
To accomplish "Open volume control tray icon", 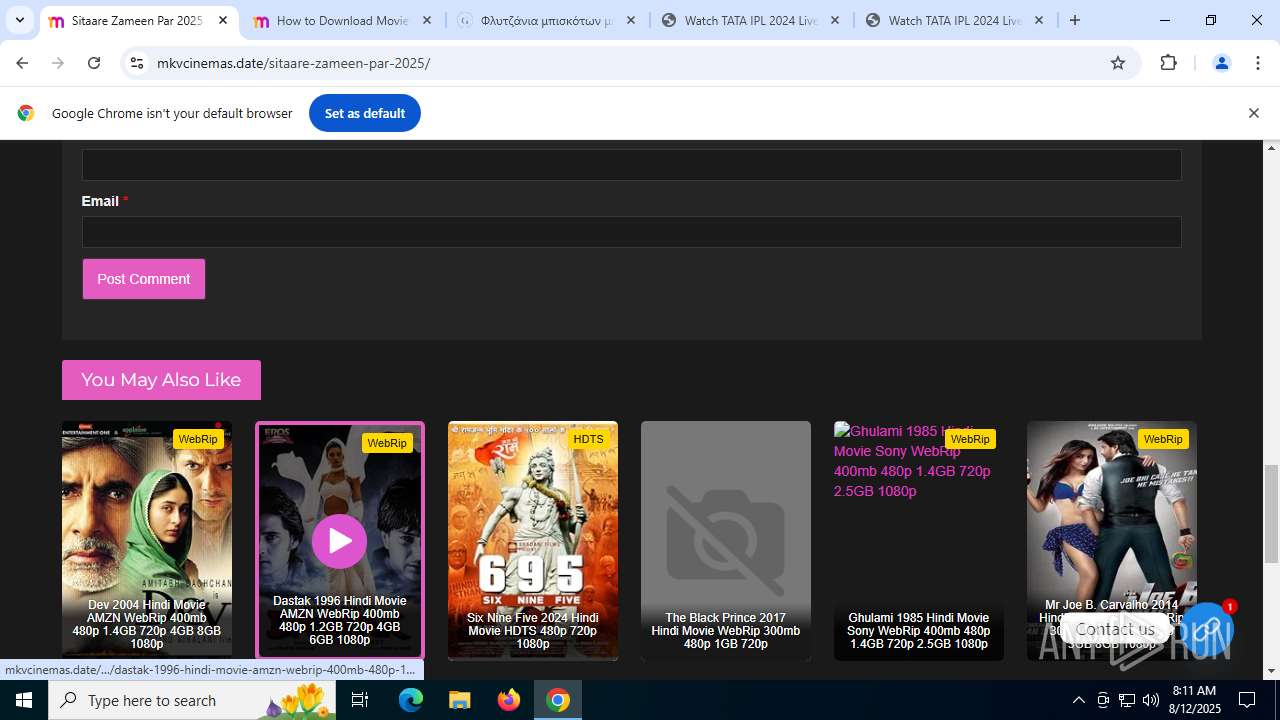I will 1151,700.
